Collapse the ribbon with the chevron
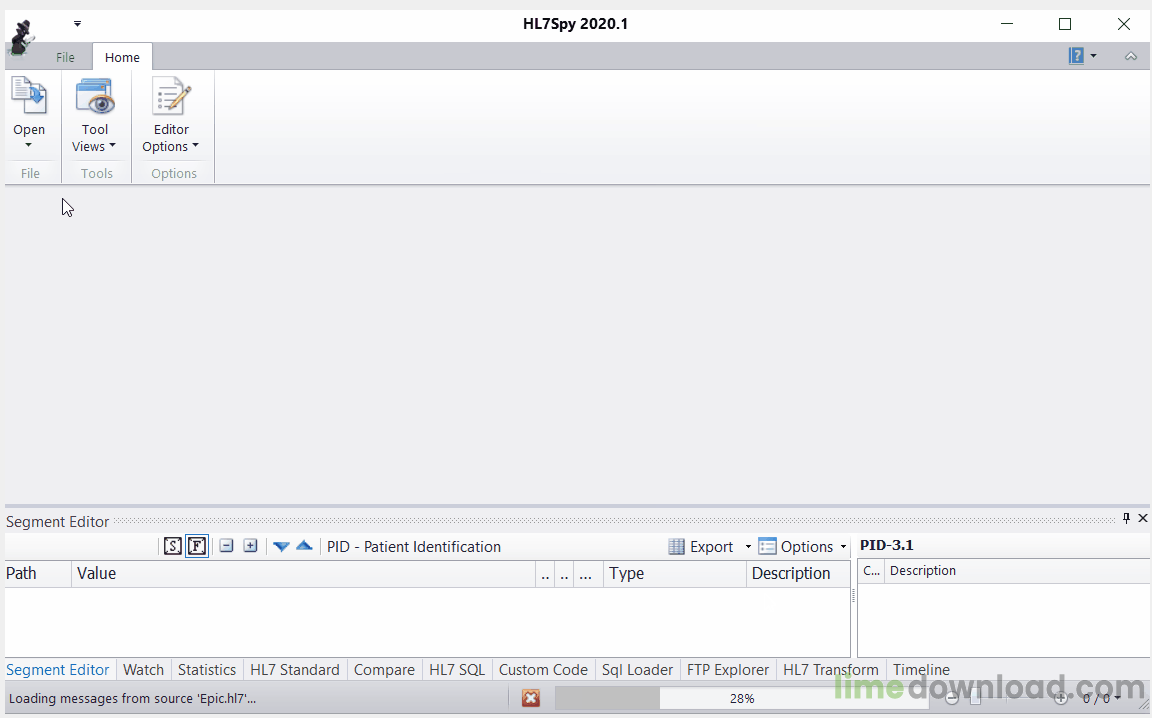Image resolution: width=1152 pixels, height=718 pixels. pyautogui.click(x=1131, y=56)
